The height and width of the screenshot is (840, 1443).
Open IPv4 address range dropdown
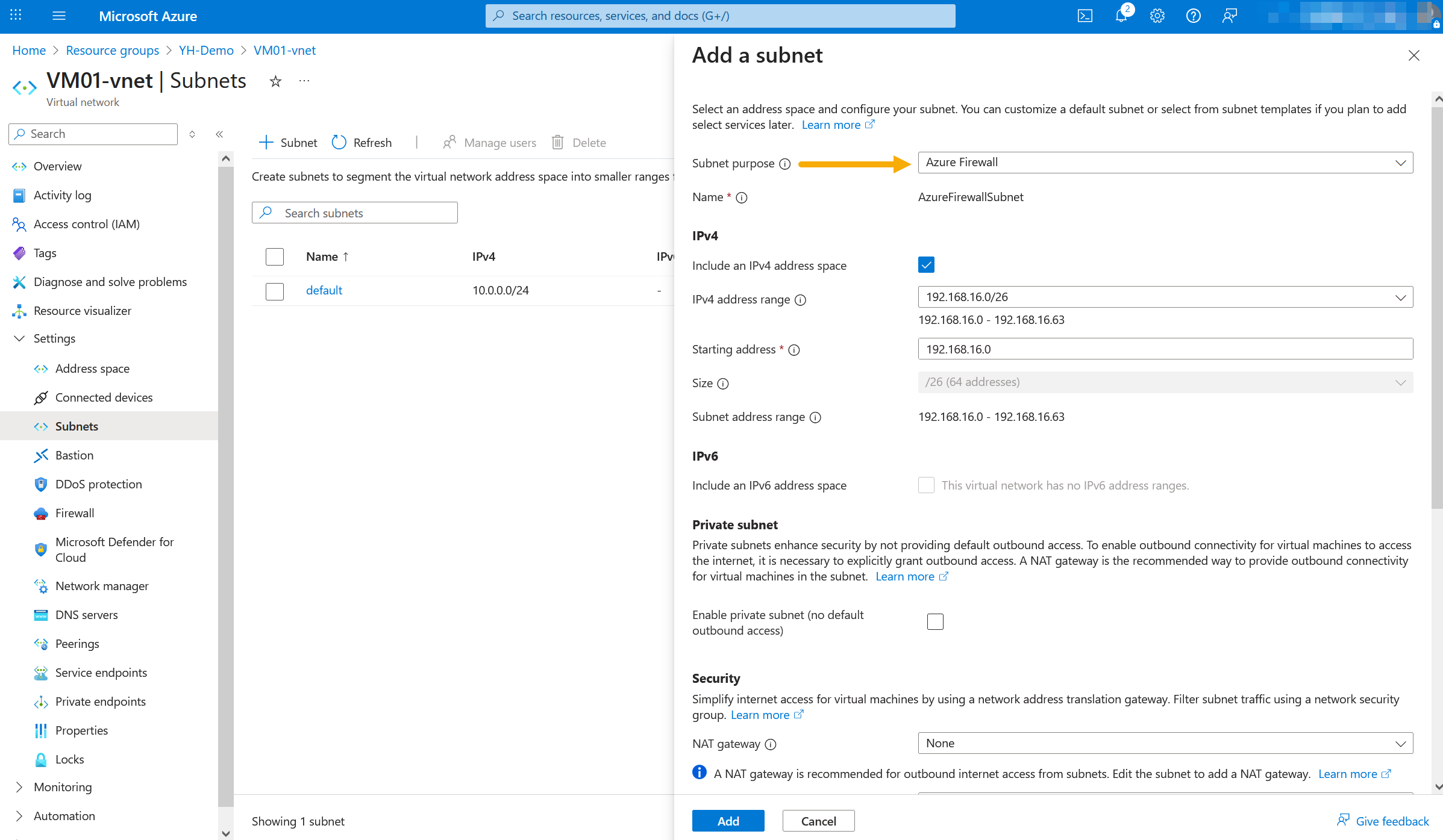click(x=1165, y=297)
